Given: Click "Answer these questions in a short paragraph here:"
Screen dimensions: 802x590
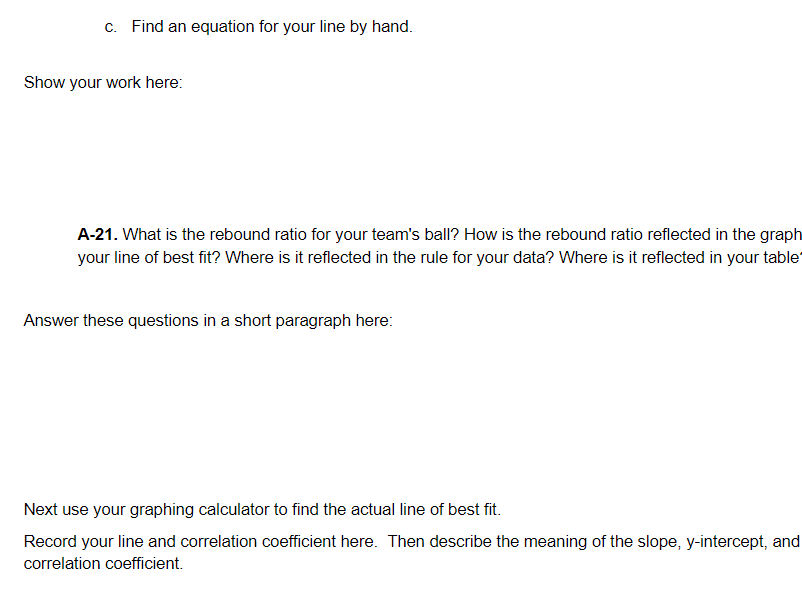Looking at the screenshot, I should tap(208, 320).
